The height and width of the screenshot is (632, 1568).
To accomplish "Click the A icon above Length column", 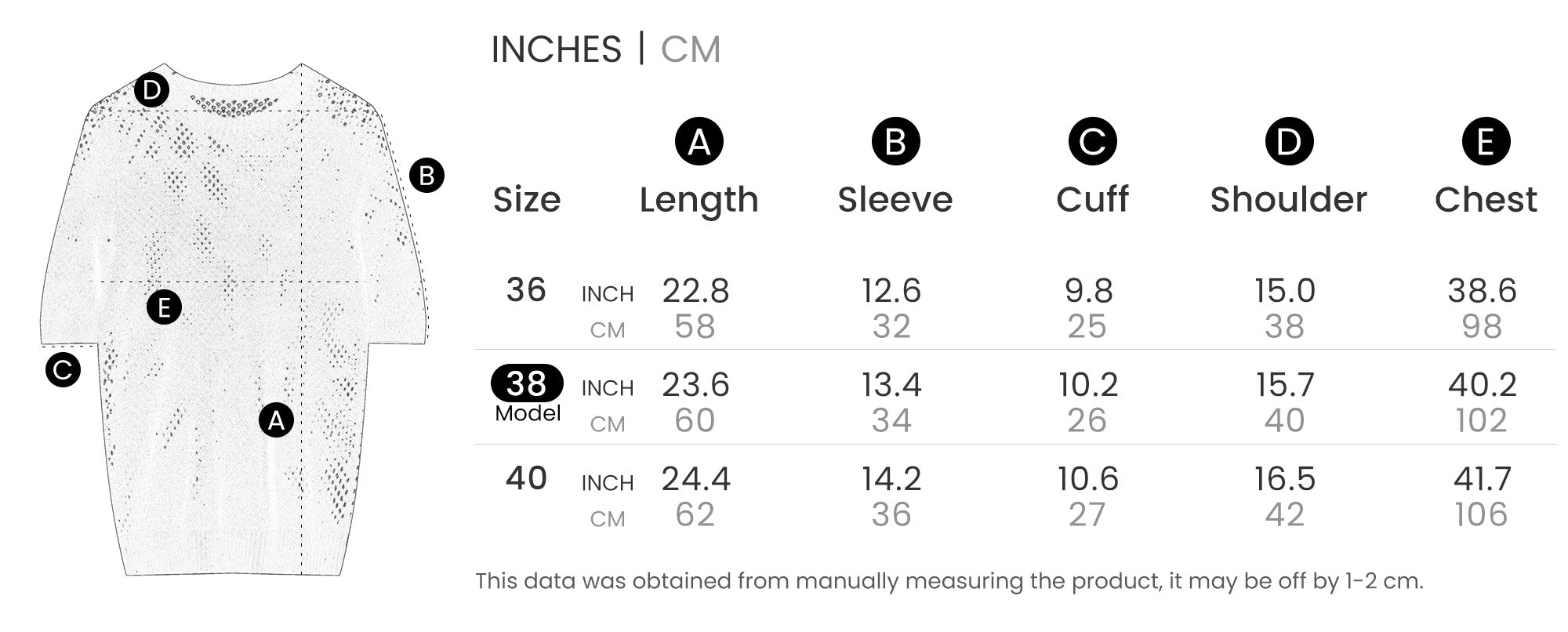I will [x=699, y=142].
